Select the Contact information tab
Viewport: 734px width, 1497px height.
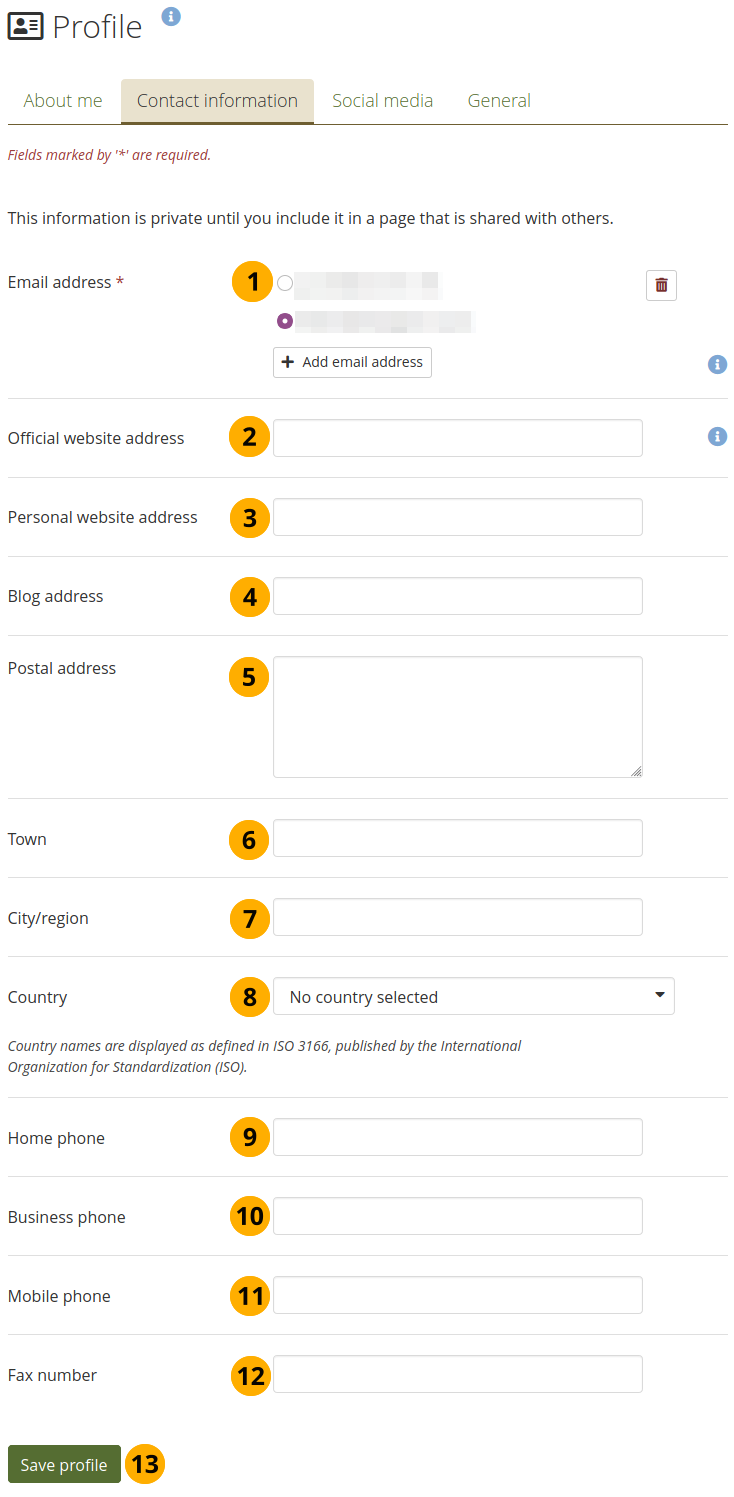tap(217, 101)
